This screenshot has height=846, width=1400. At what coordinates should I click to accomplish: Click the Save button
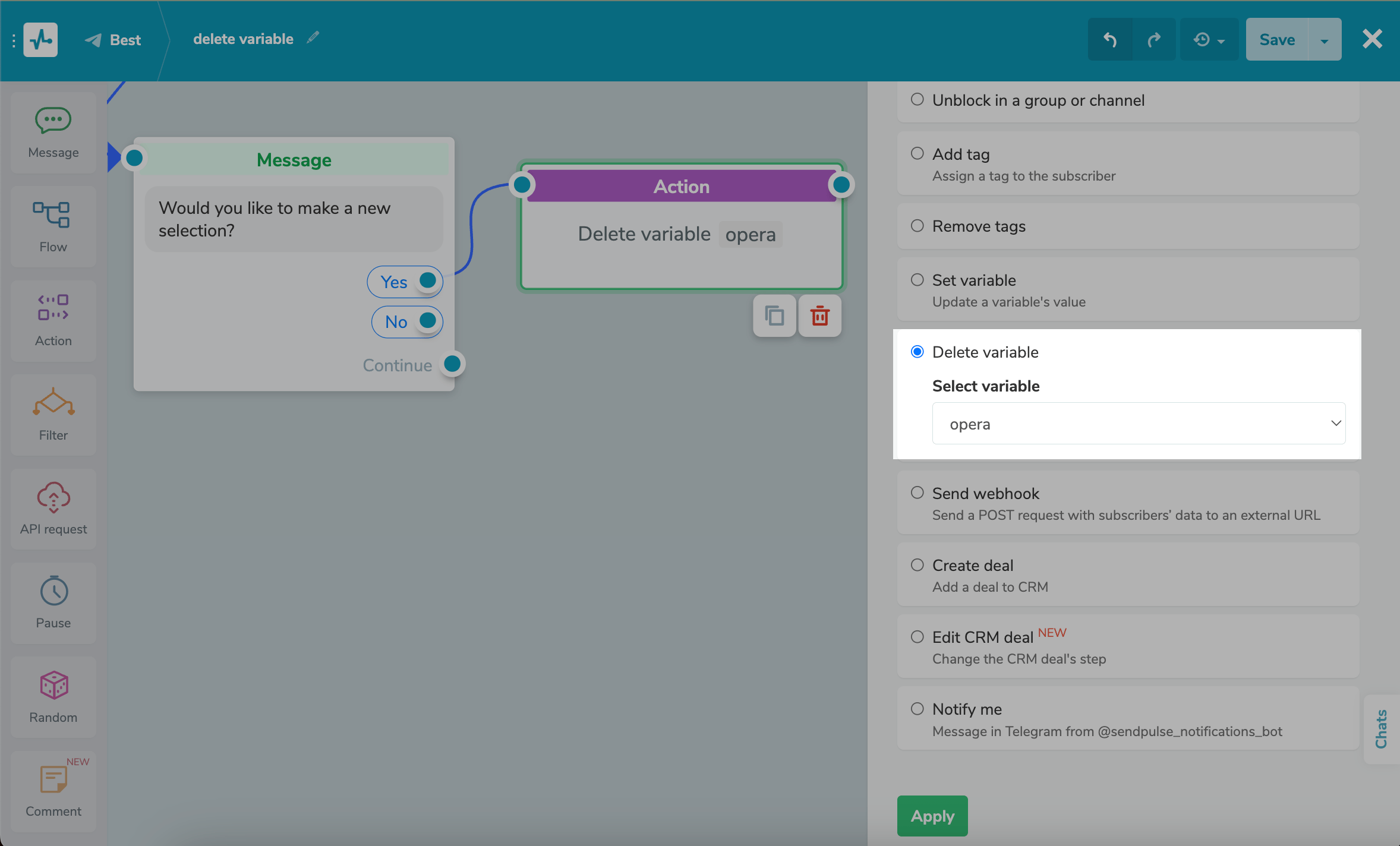1276,40
